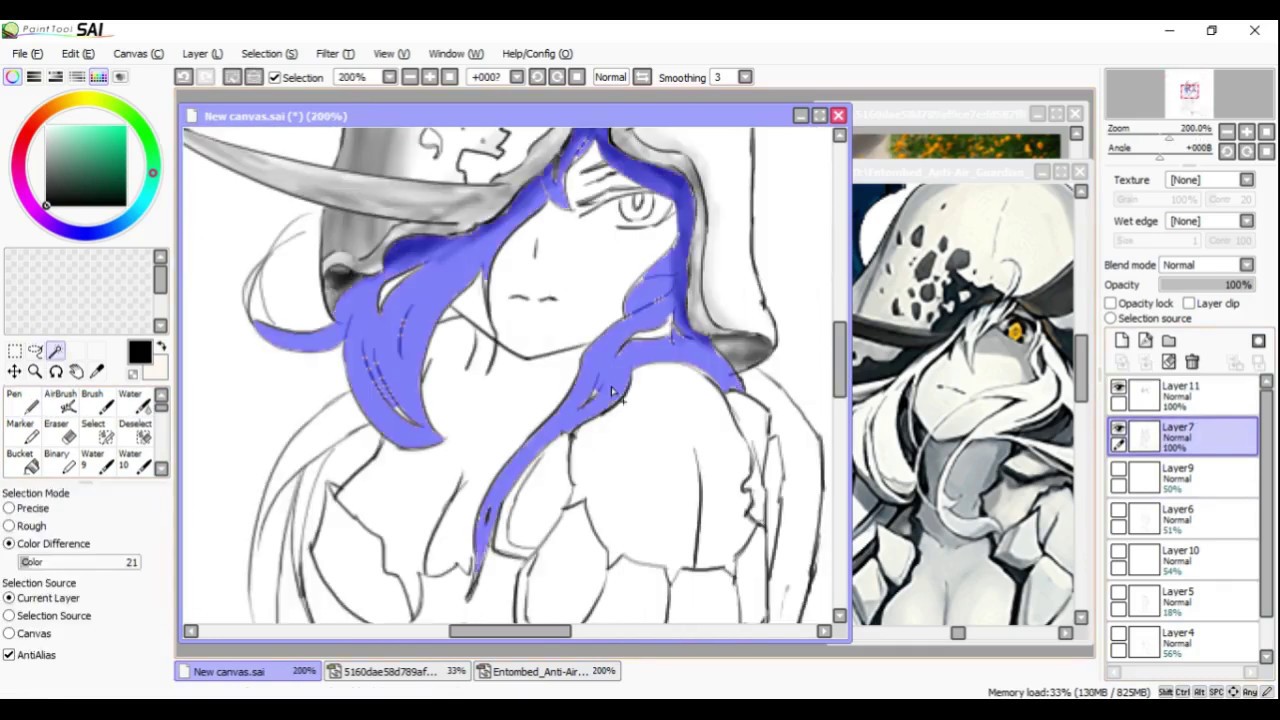1280x720 pixels.
Task: Open the Layer menu
Action: 202,54
